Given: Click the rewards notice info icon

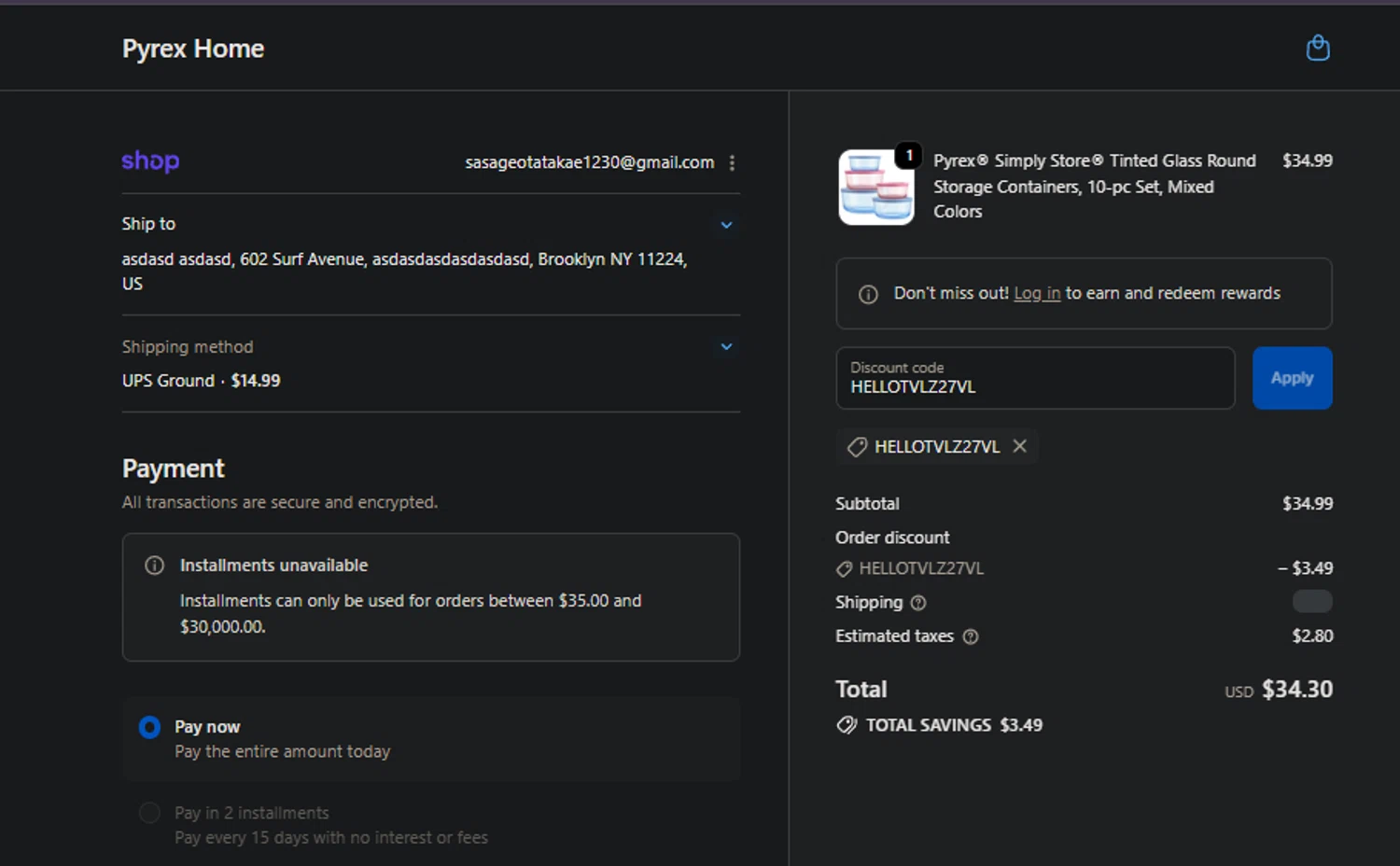Looking at the screenshot, I should click(868, 295).
